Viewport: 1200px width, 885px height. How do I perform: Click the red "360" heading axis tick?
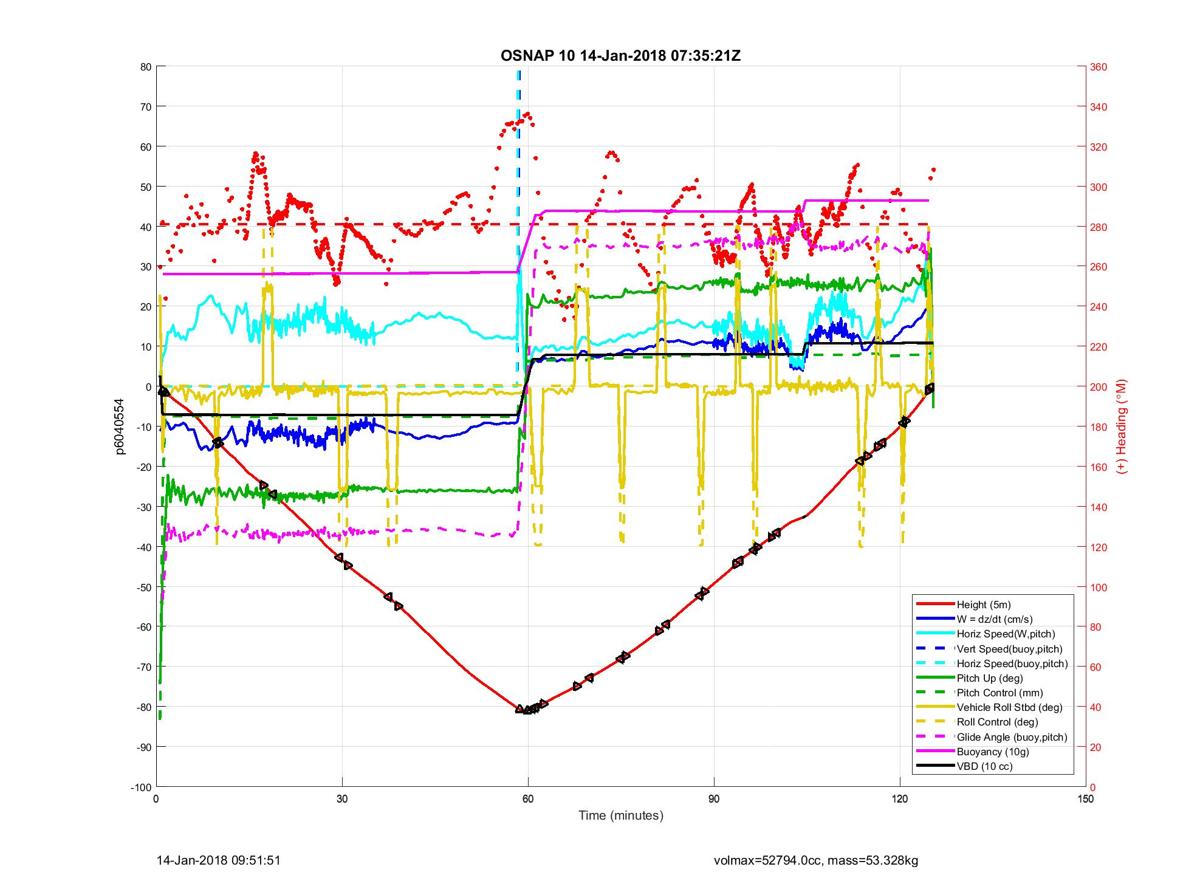[x=1100, y=67]
